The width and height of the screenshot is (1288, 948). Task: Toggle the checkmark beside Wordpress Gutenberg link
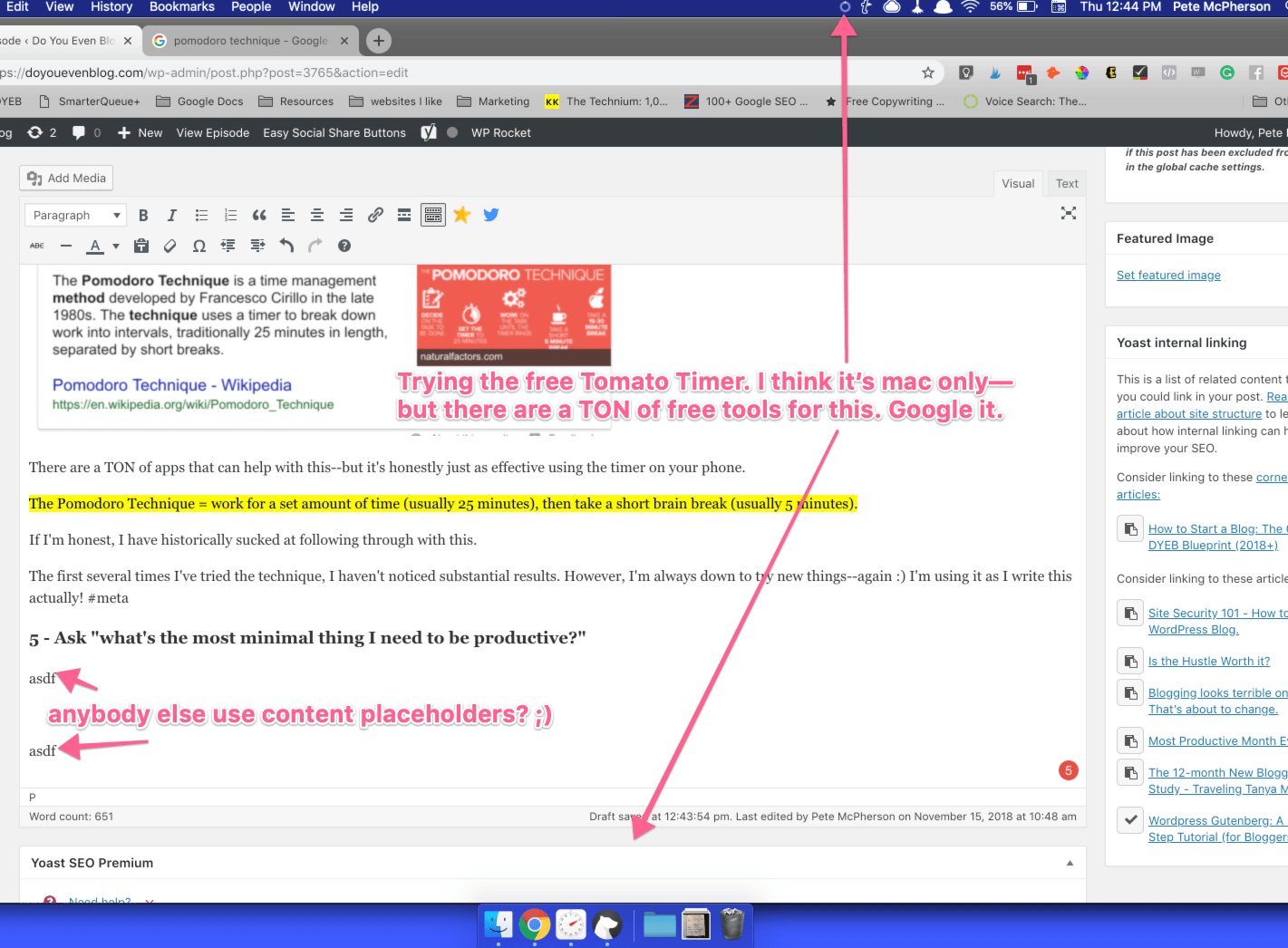[x=1130, y=820]
